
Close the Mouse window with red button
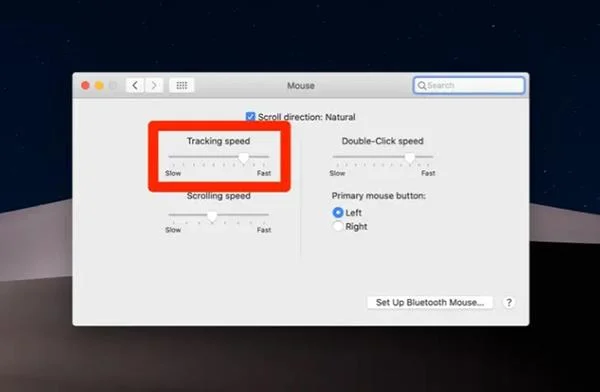pos(85,85)
